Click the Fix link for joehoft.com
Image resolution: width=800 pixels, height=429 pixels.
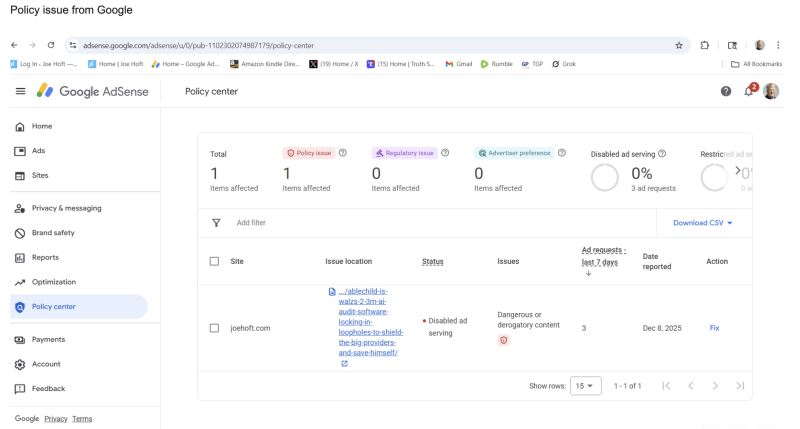click(x=714, y=328)
